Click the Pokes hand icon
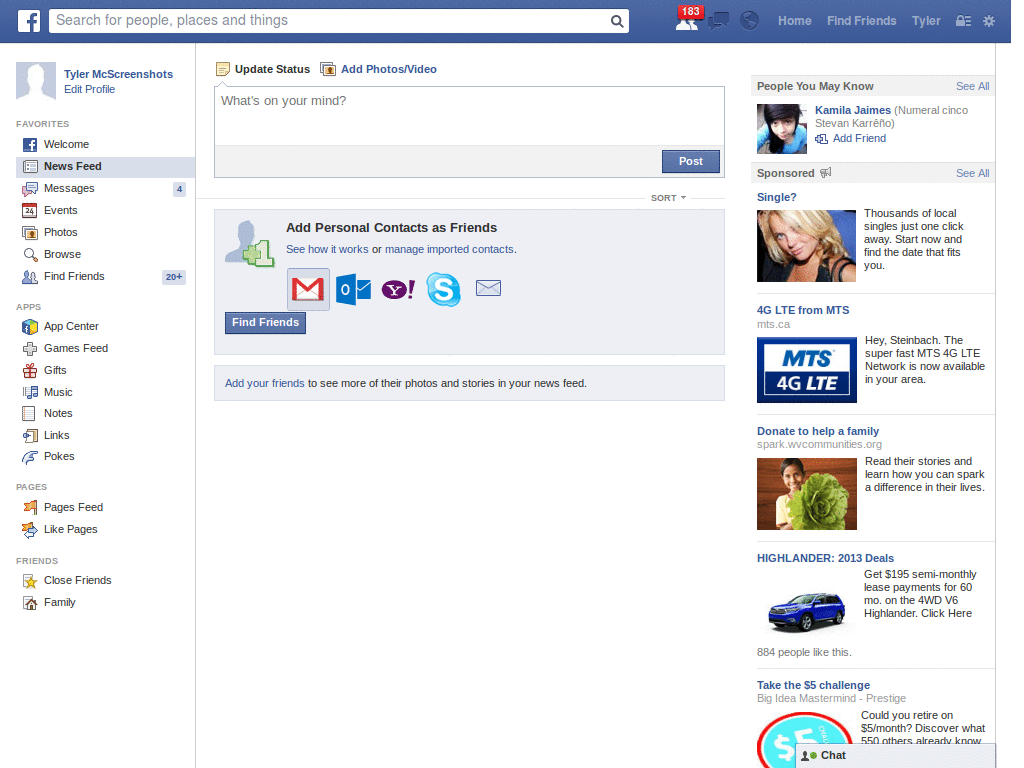 30,457
